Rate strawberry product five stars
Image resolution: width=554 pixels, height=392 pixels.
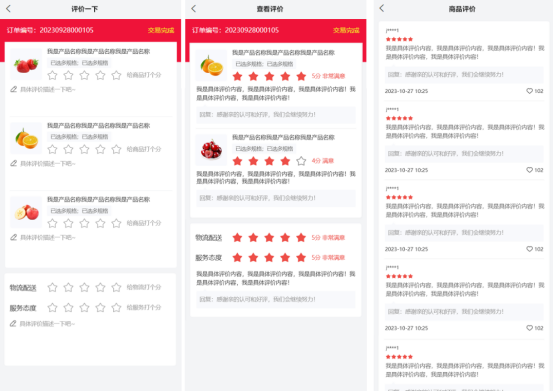(116, 75)
